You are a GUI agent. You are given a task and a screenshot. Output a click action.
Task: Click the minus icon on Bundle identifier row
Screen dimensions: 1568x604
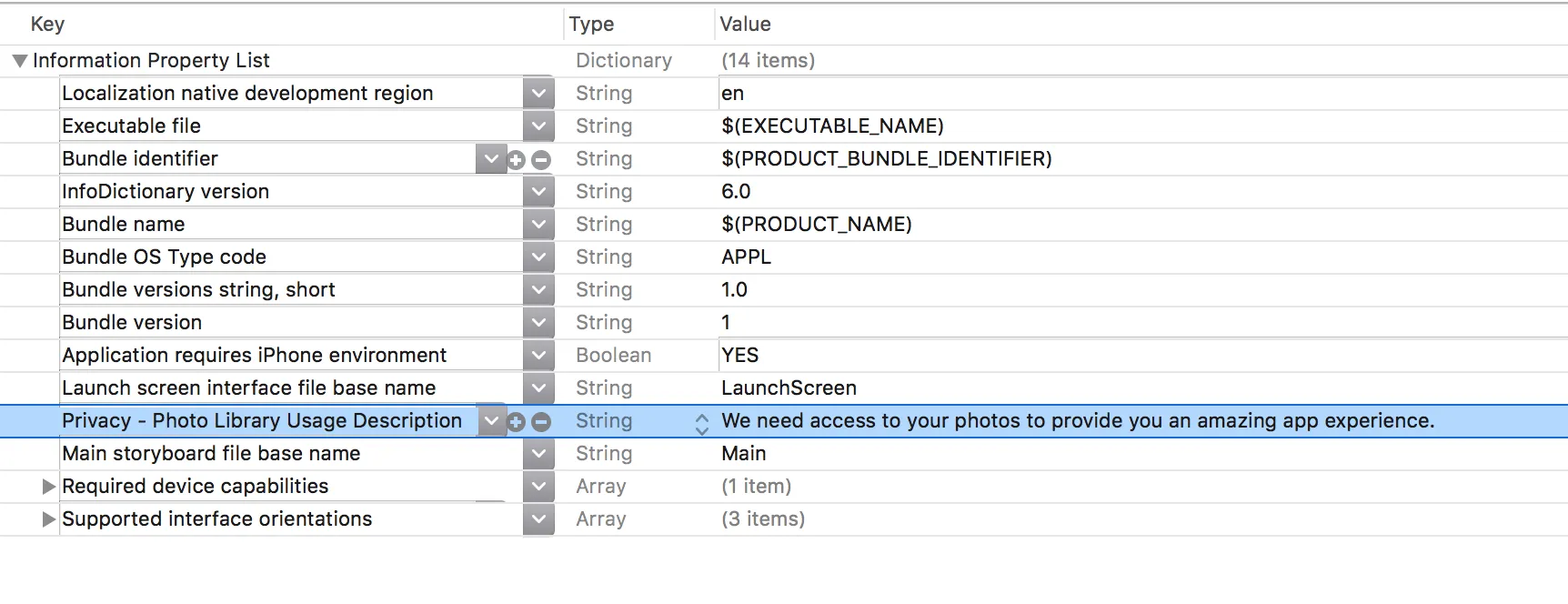(x=541, y=160)
